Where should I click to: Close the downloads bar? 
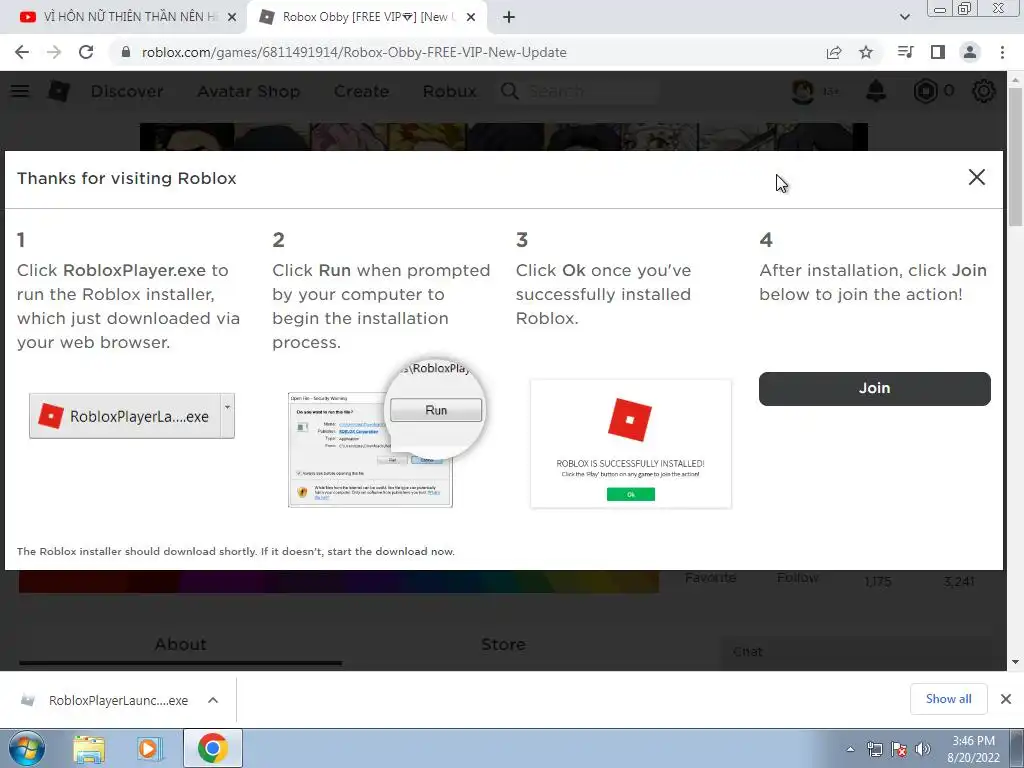point(1006,699)
